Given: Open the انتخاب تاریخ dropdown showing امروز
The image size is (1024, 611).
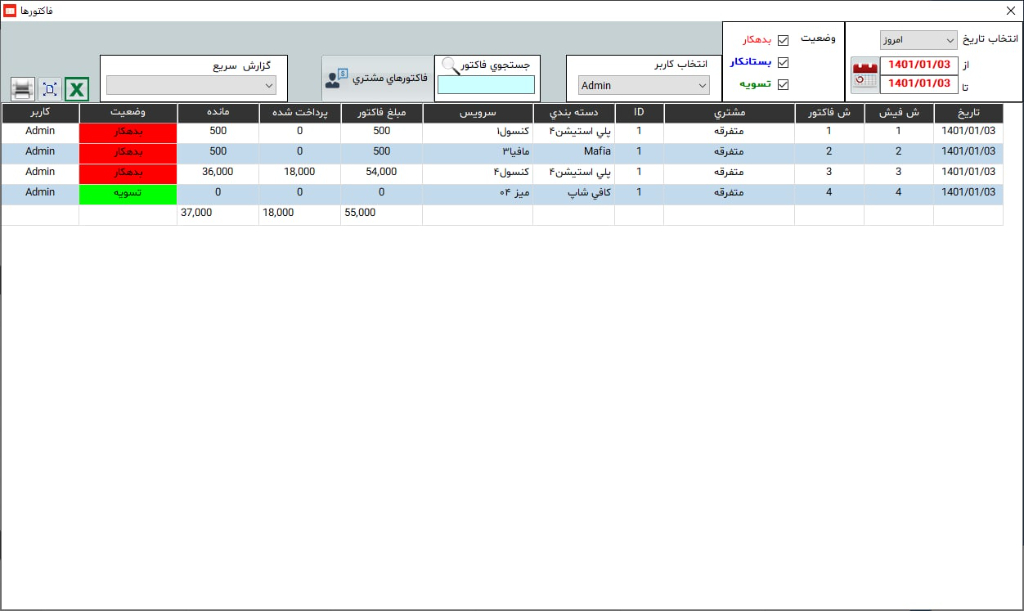Looking at the screenshot, I should [918, 40].
